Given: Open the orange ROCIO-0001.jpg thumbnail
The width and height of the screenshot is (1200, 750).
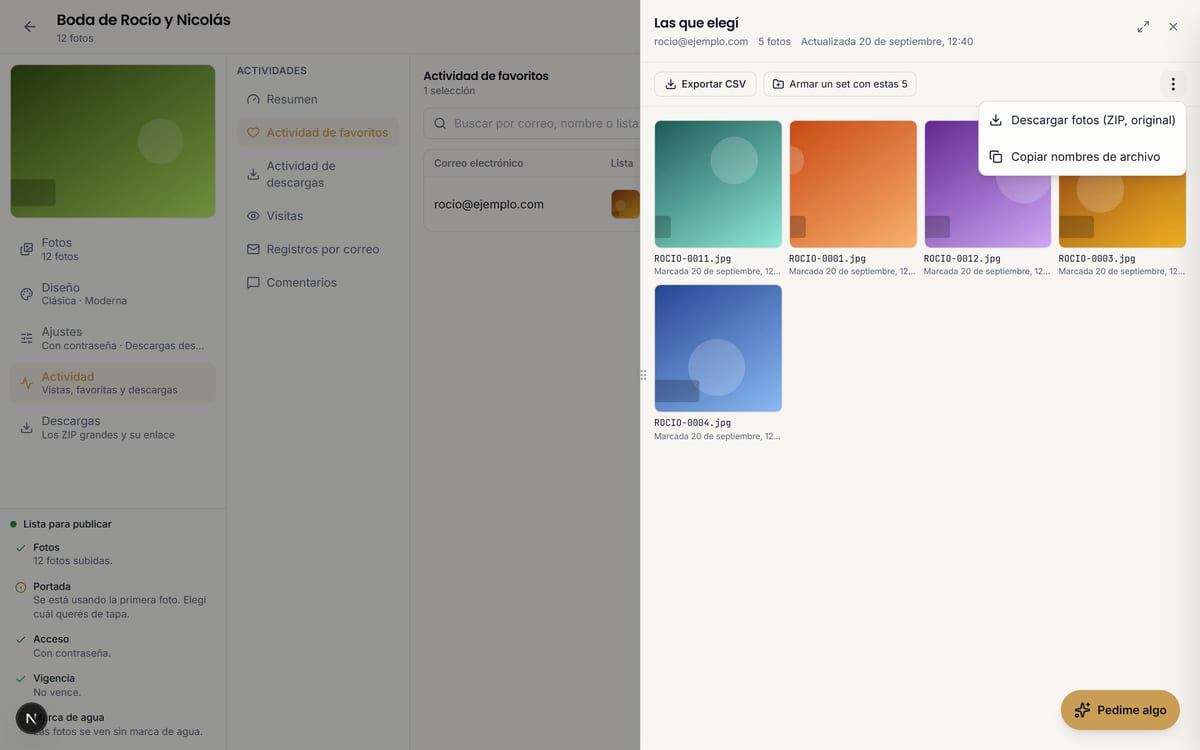Looking at the screenshot, I should pyautogui.click(x=853, y=184).
